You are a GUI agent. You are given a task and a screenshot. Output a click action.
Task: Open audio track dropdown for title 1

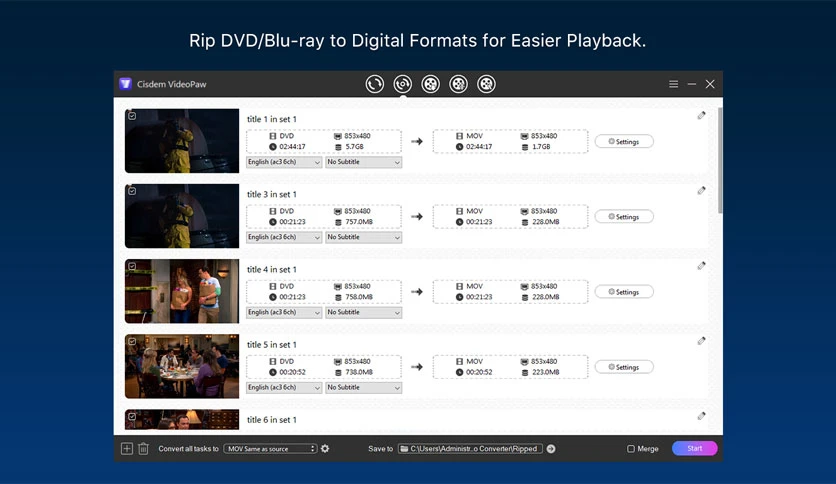point(284,162)
